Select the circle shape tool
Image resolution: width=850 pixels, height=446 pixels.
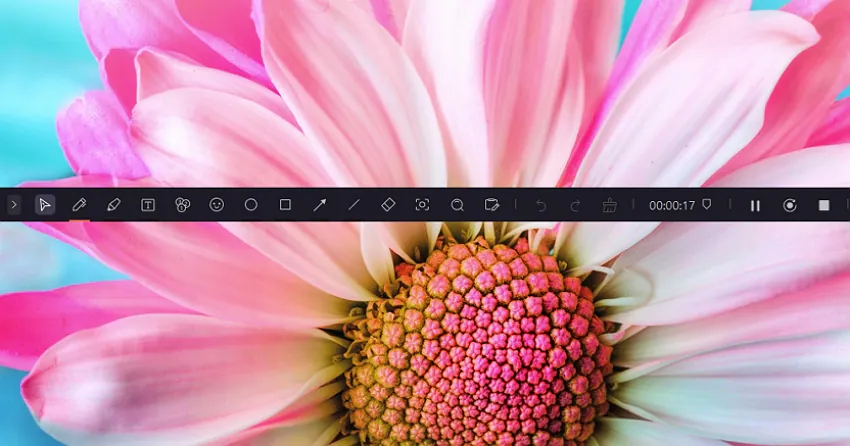pyautogui.click(x=251, y=205)
